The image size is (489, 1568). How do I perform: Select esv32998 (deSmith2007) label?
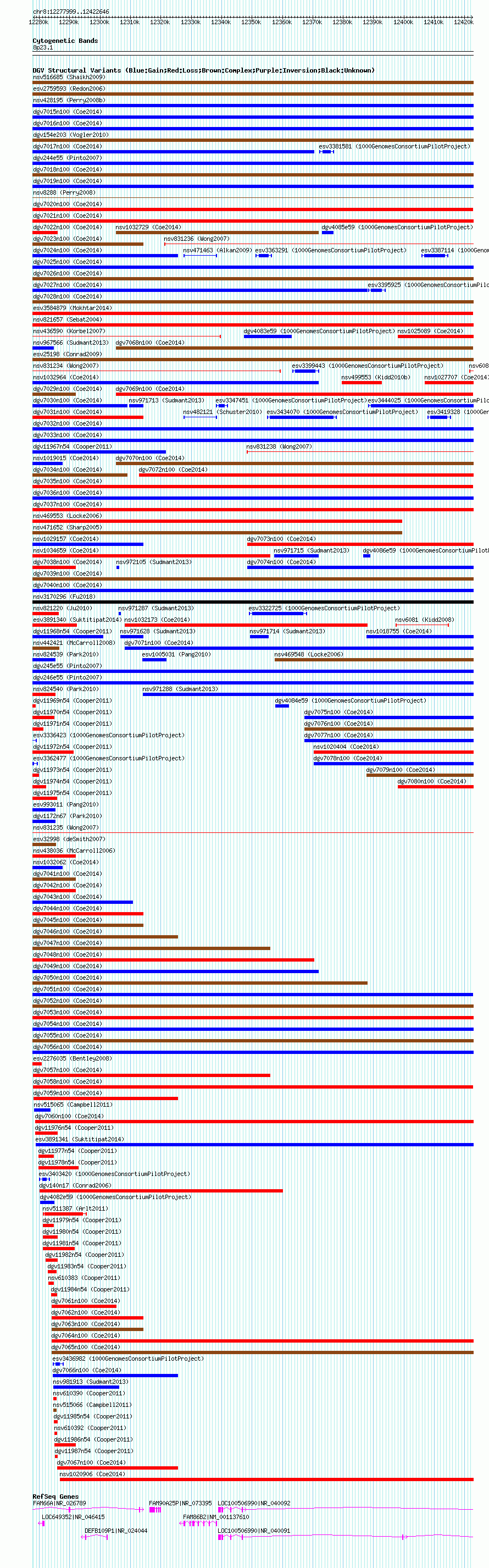click(x=69, y=840)
